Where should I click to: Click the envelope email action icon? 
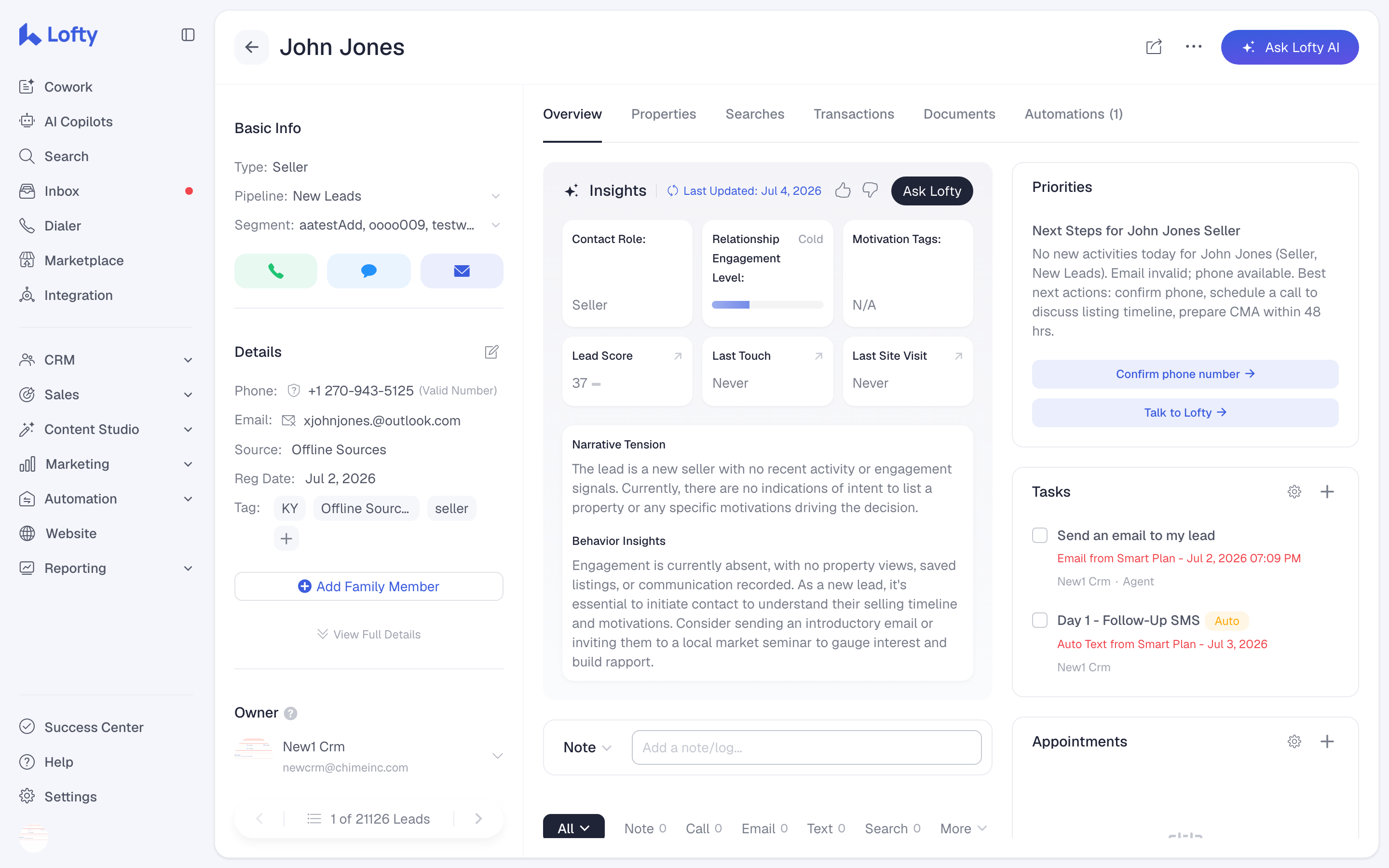click(x=462, y=271)
